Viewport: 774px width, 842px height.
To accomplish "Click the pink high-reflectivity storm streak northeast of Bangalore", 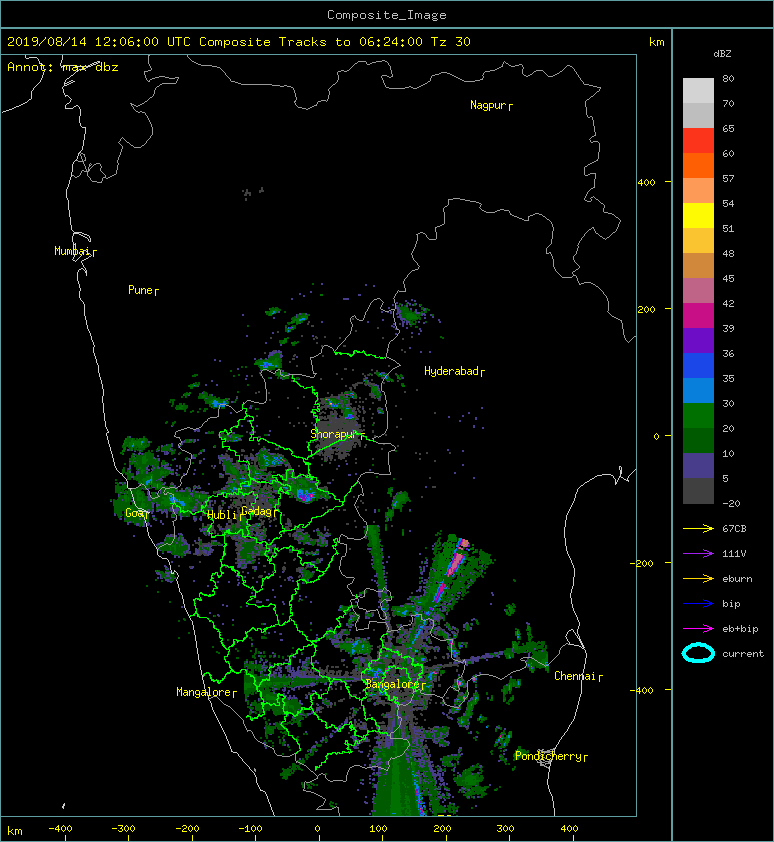I will [x=453, y=568].
